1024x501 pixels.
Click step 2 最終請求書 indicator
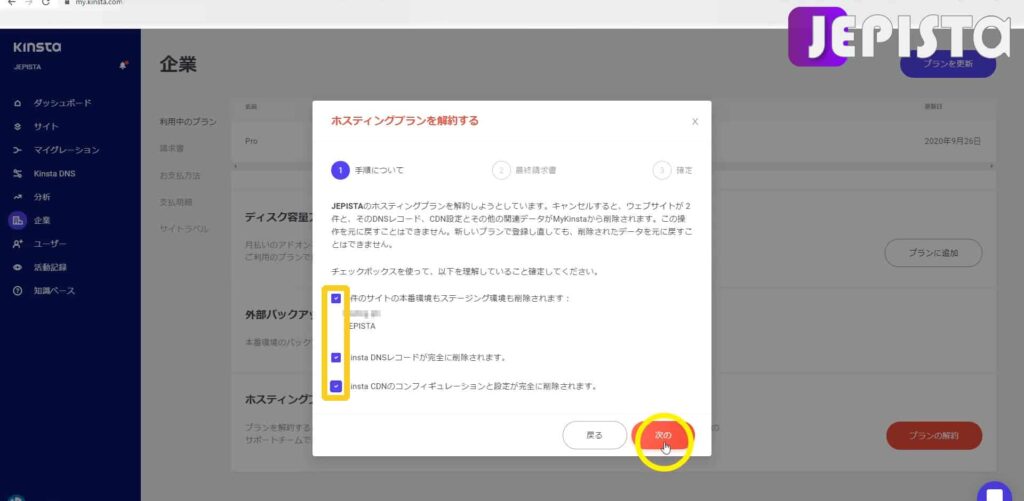tap(524, 170)
